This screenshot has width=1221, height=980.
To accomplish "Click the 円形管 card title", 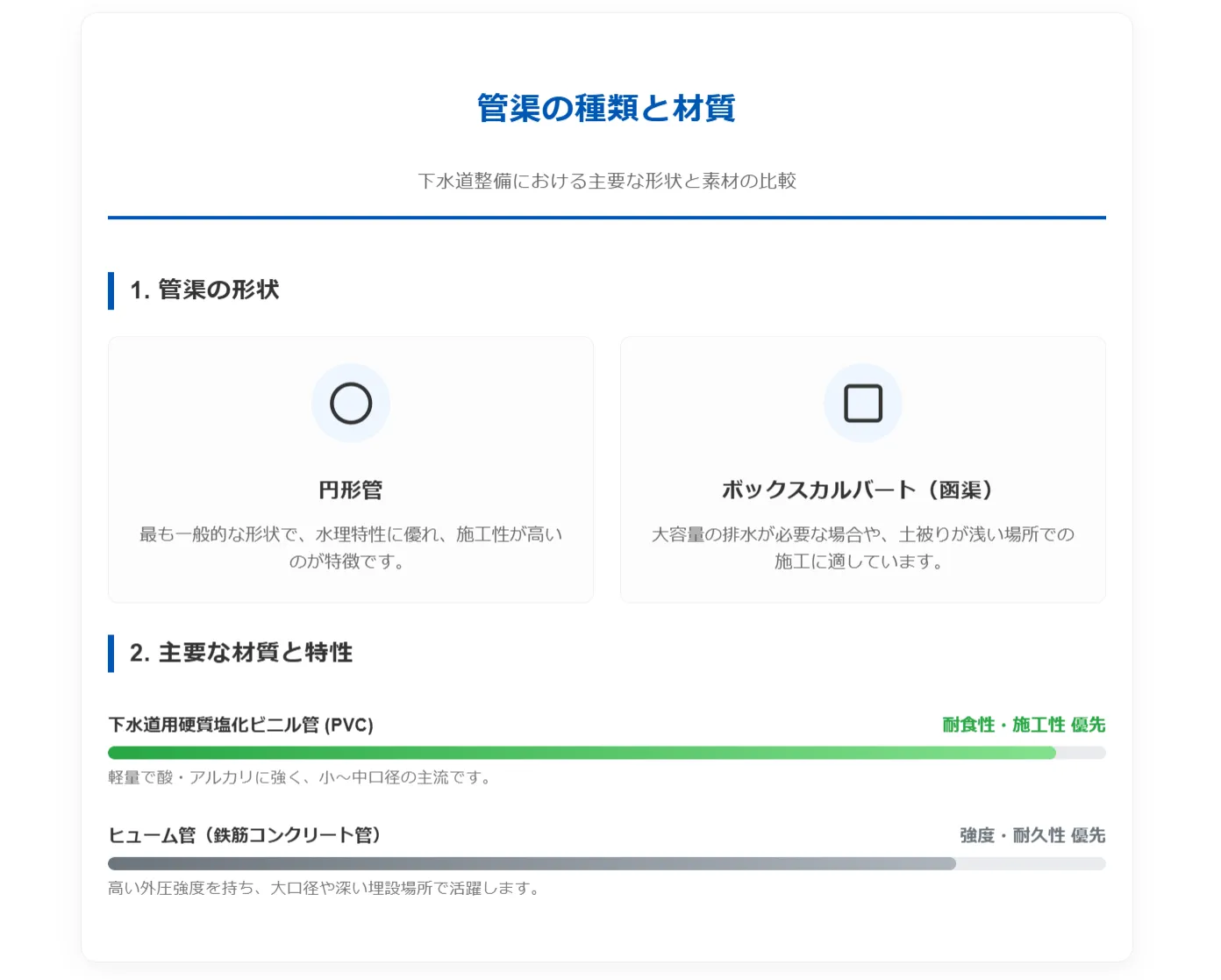I will 351,490.
